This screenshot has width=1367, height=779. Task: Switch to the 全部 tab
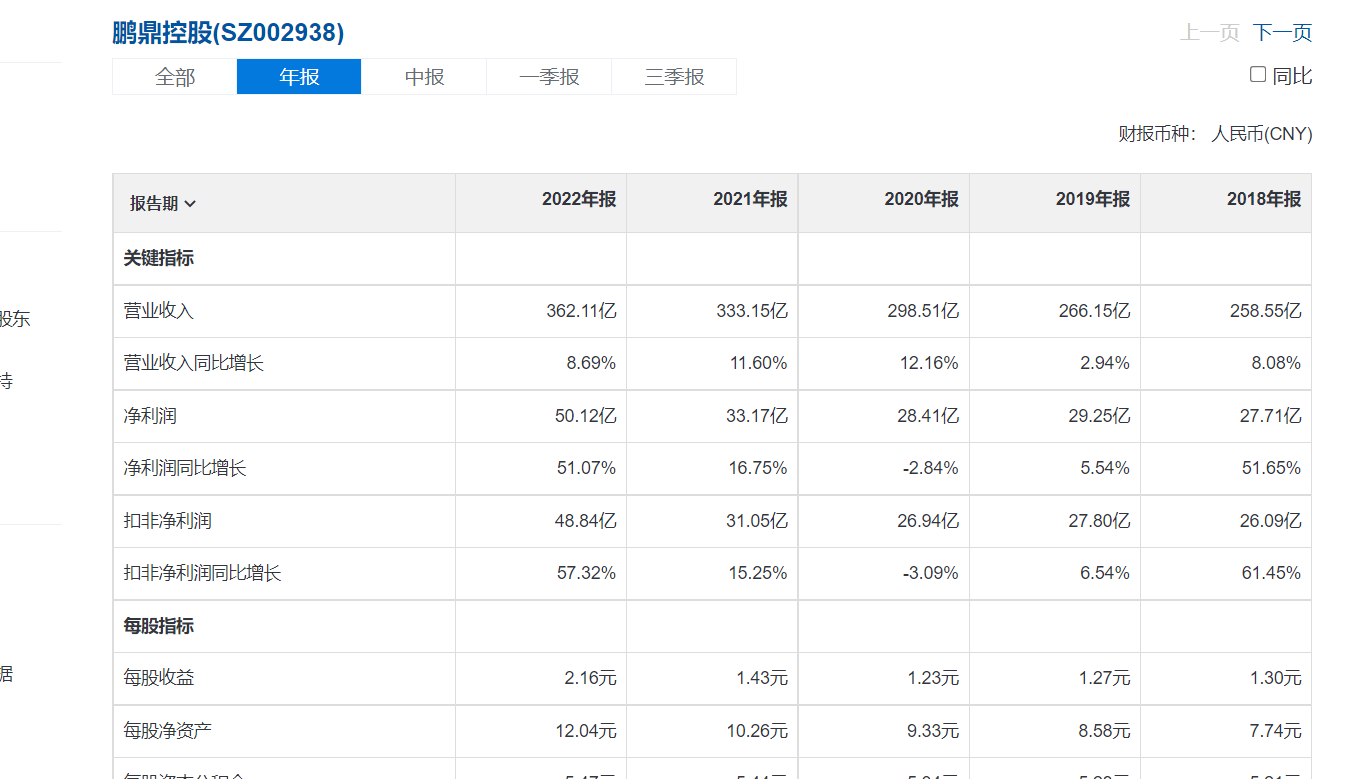point(175,77)
